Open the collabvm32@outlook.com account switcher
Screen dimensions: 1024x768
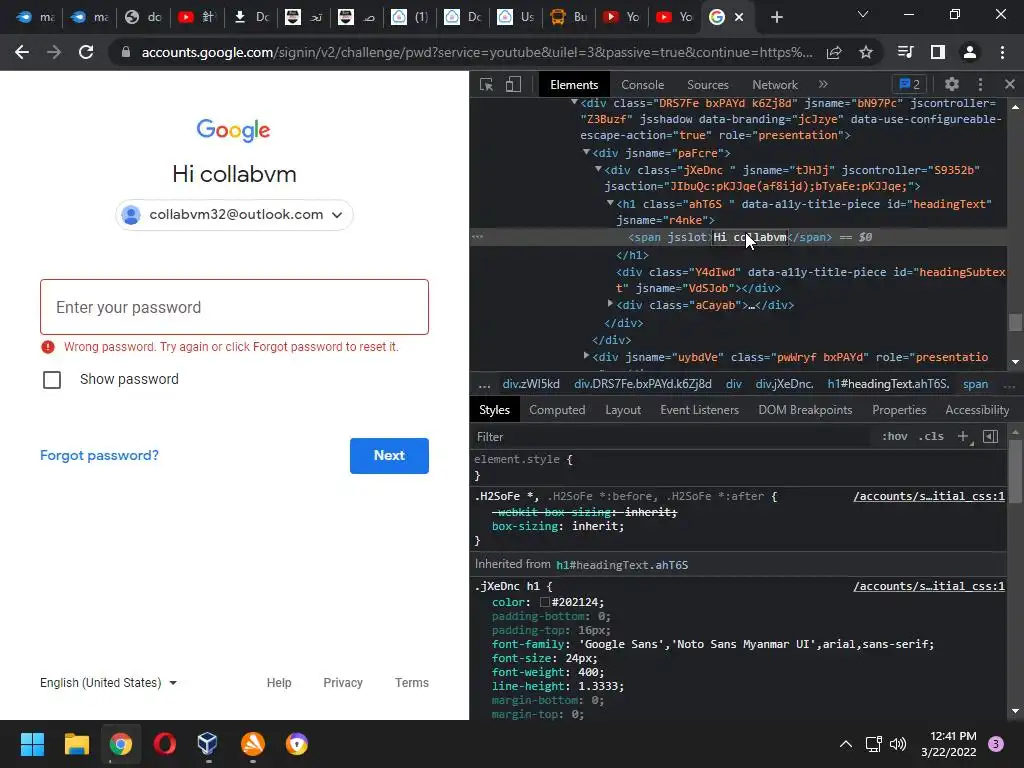(234, 215)
